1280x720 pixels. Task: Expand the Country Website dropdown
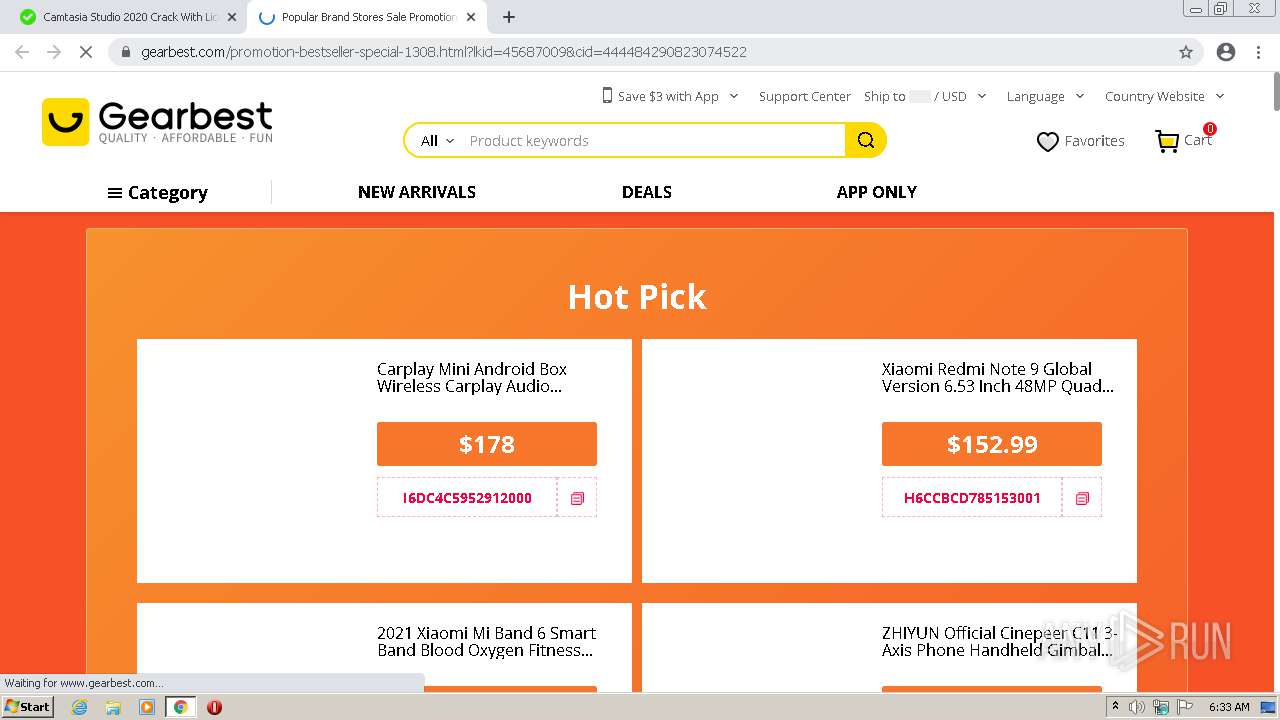point(1164,96)
